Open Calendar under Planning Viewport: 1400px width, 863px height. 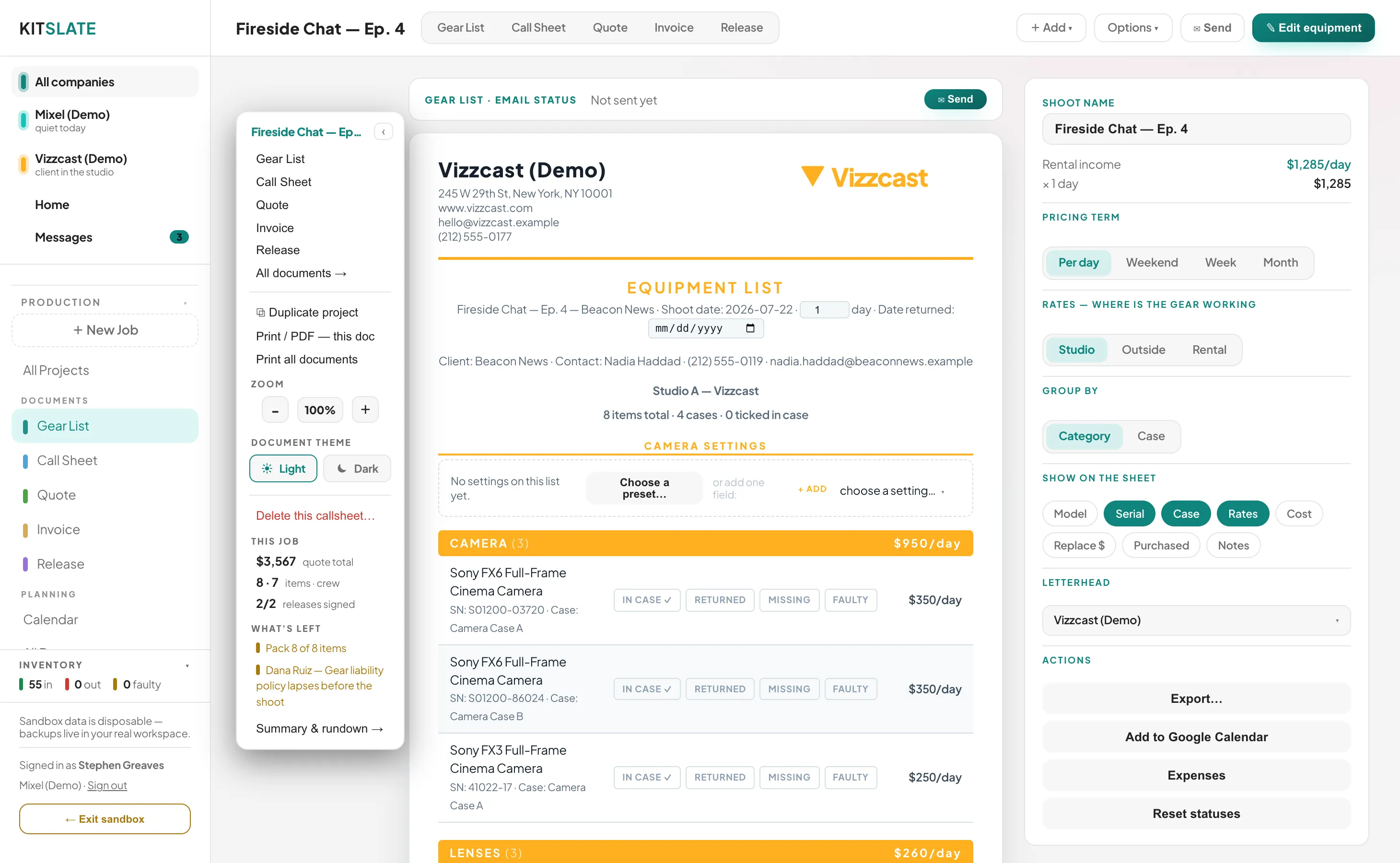click(x=105, y=619)
